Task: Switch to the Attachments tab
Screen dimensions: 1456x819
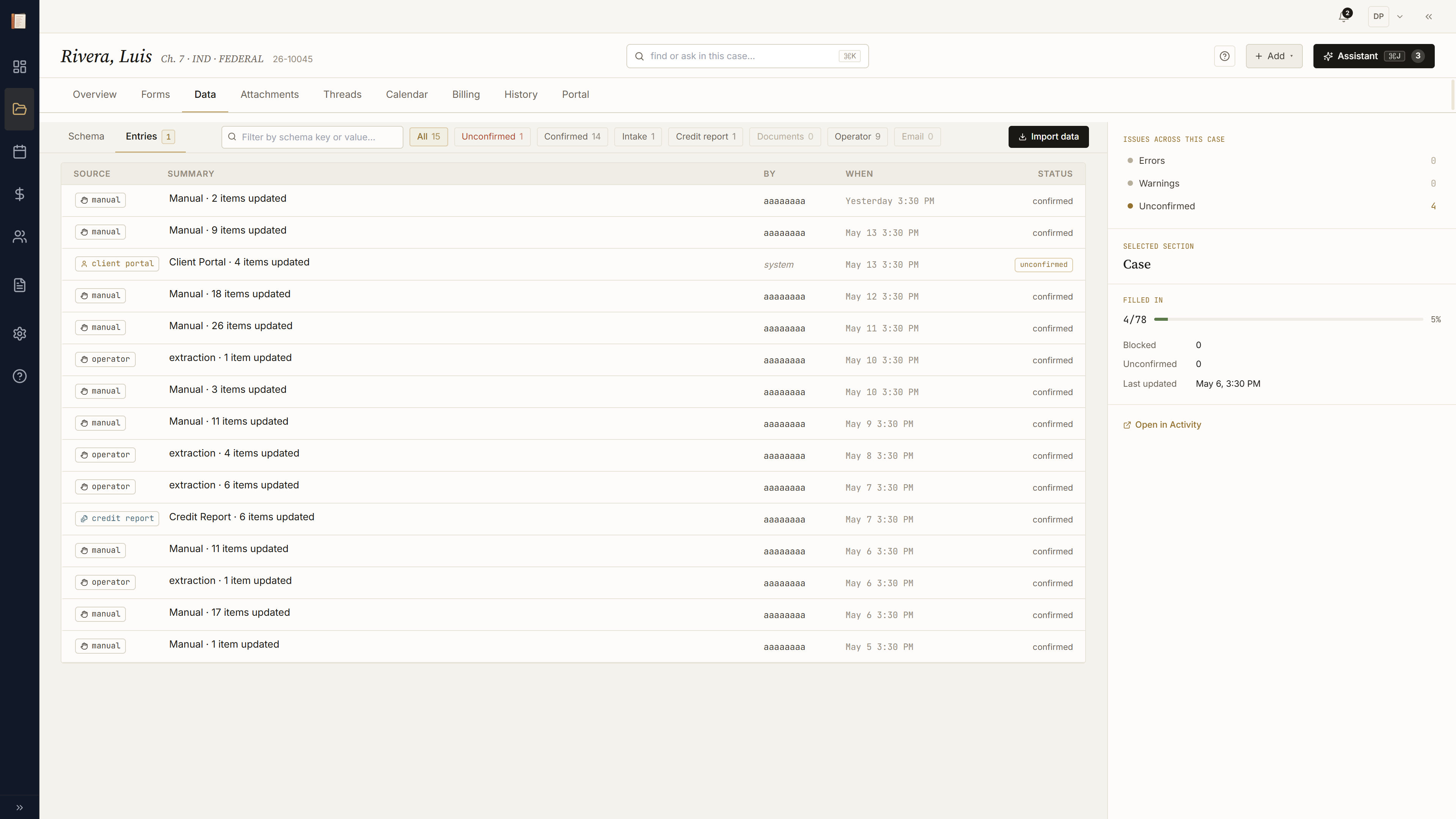Action: tap(270, 94)
